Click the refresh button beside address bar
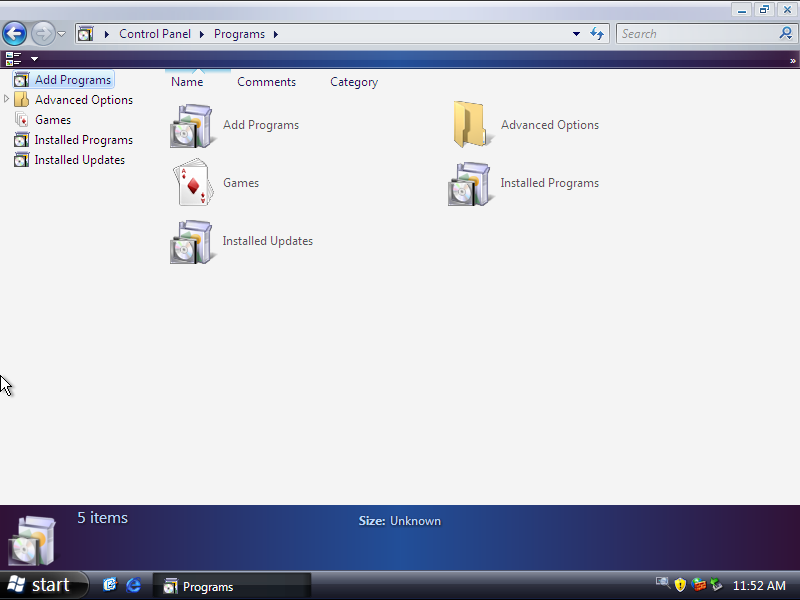This screenshot has height=600, width=800. (x=597, y=34)
